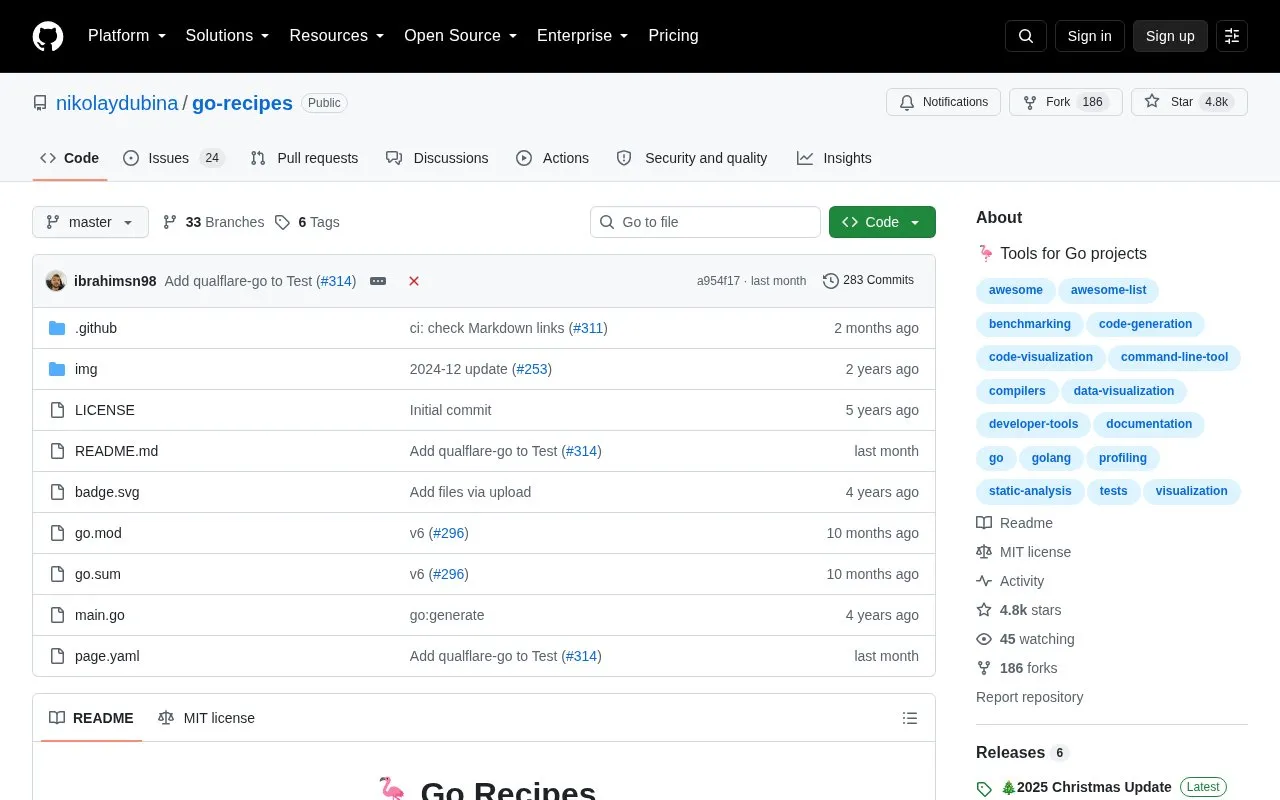Open the green Code dropdown button

tap(882, 222)
